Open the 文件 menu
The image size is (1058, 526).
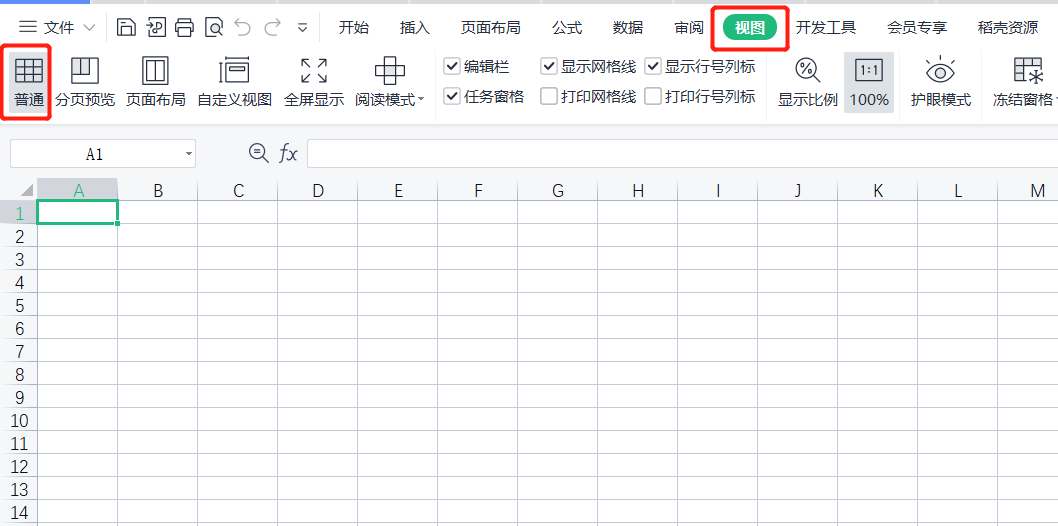tap(58, 28)
